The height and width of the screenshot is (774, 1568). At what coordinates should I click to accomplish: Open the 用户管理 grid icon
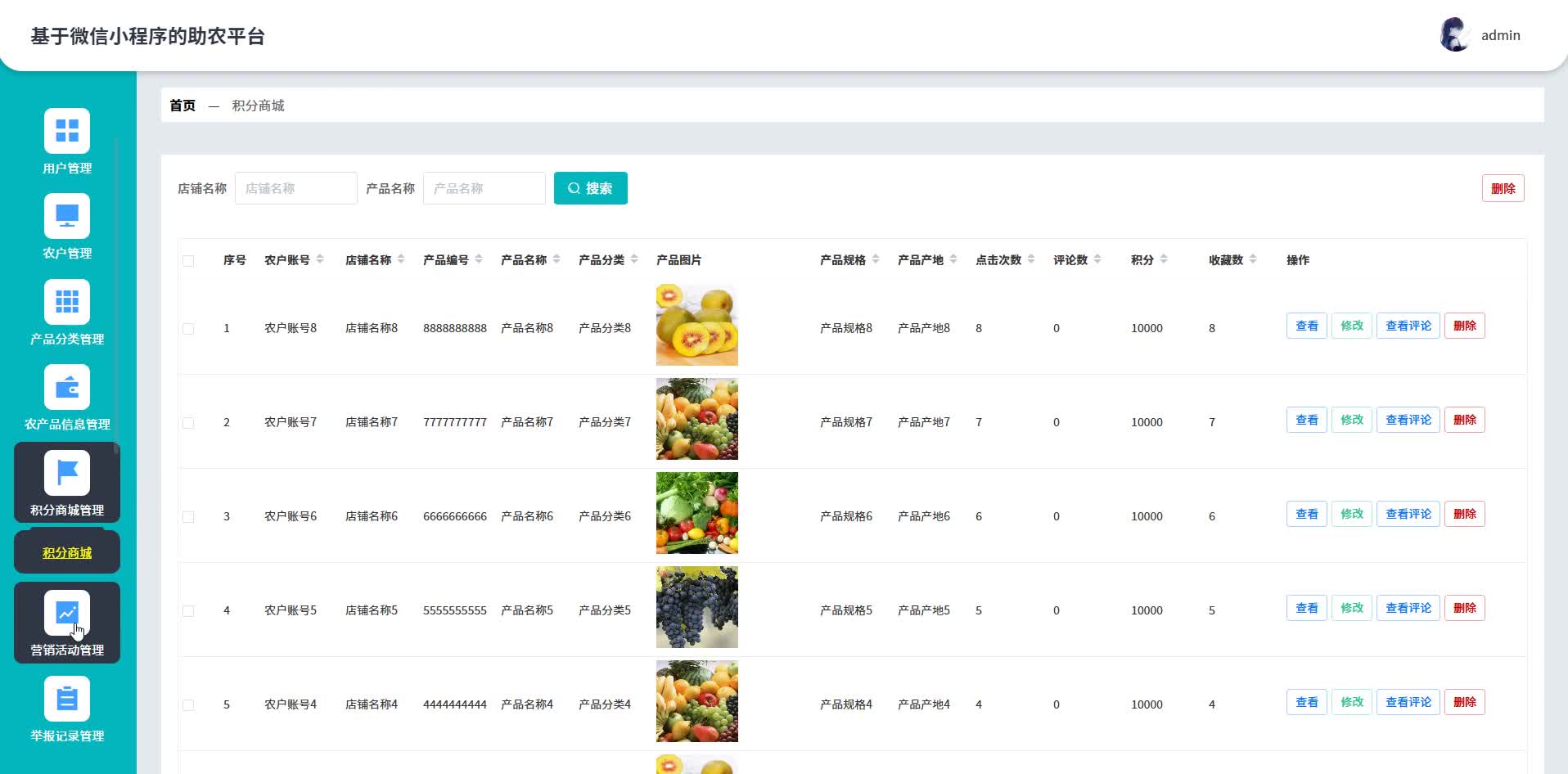pos(67,131)
